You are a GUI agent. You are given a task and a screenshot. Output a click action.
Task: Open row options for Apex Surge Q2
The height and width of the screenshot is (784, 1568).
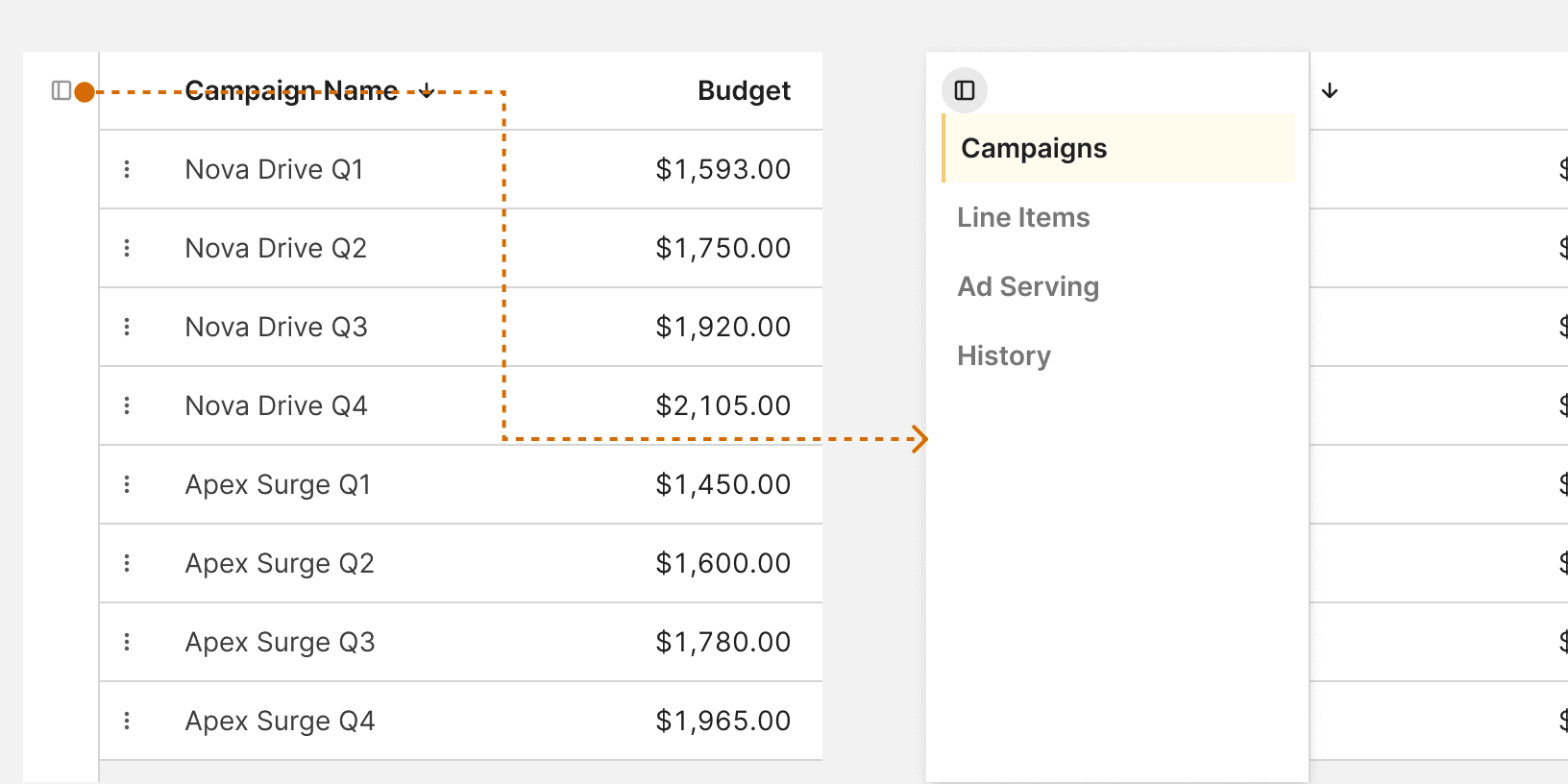coord(127,563)
